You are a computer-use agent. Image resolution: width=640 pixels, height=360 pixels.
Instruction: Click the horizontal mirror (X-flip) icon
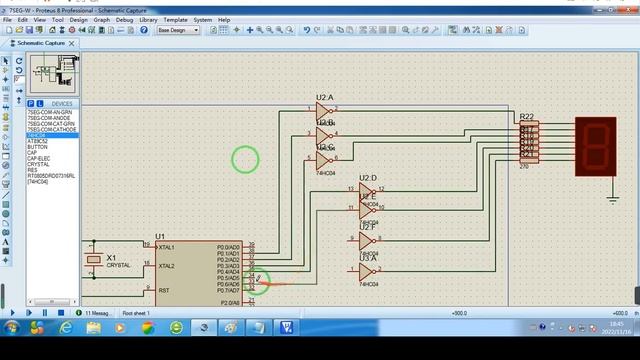[19, 91]
